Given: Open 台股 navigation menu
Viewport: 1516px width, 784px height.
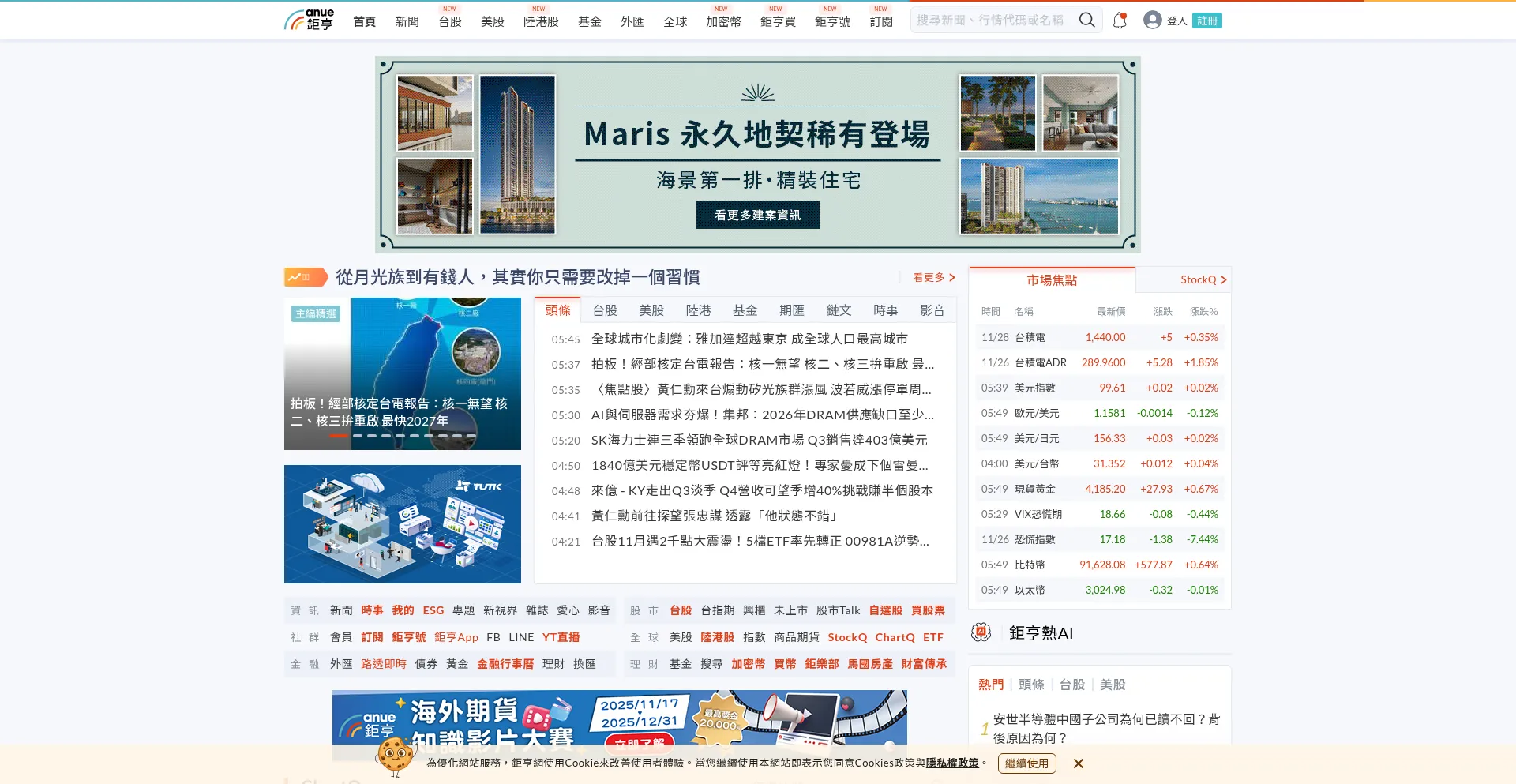Looking at the screenshot, I should [450, 21].
